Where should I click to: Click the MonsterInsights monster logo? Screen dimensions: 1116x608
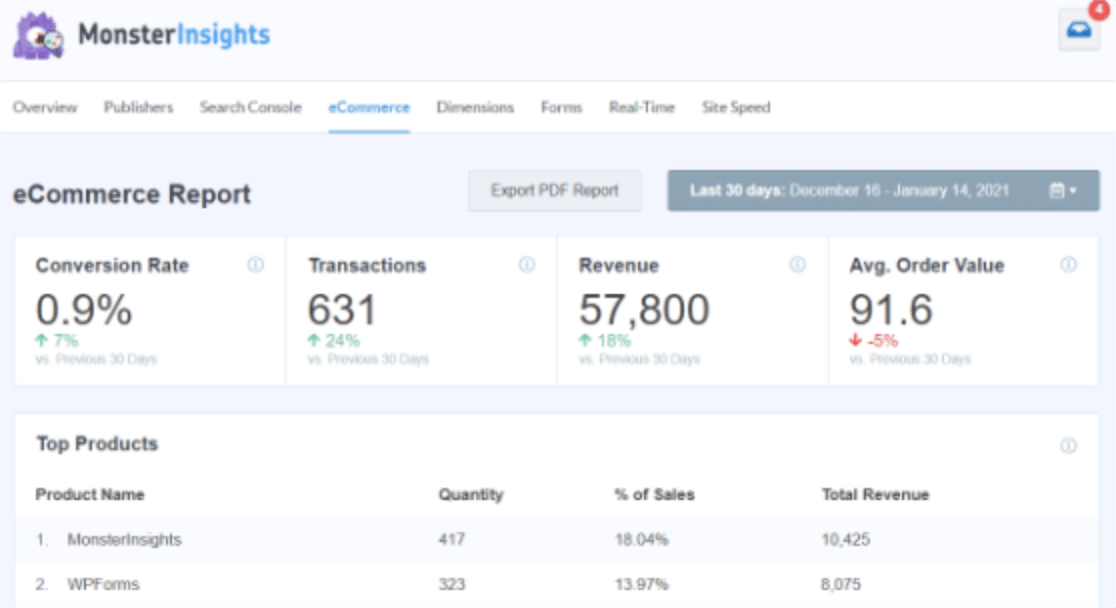(x=38, y=36)
